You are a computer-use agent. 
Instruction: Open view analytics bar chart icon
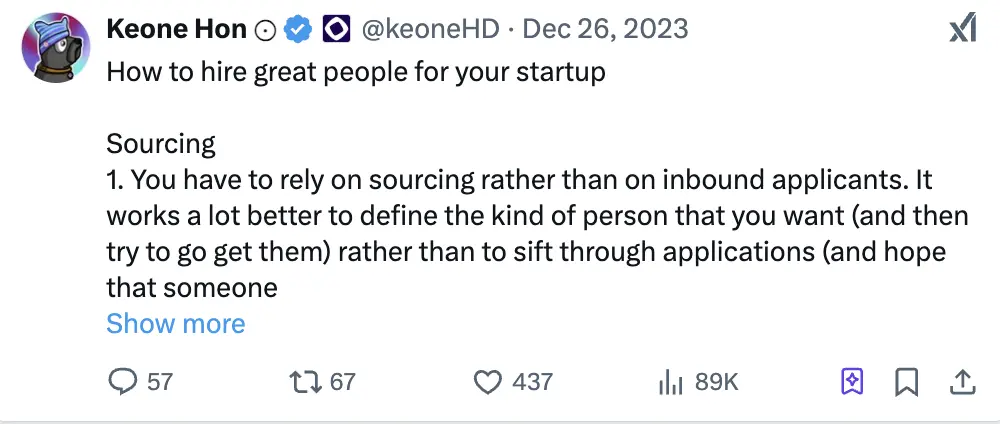click(x=668, y=381)
